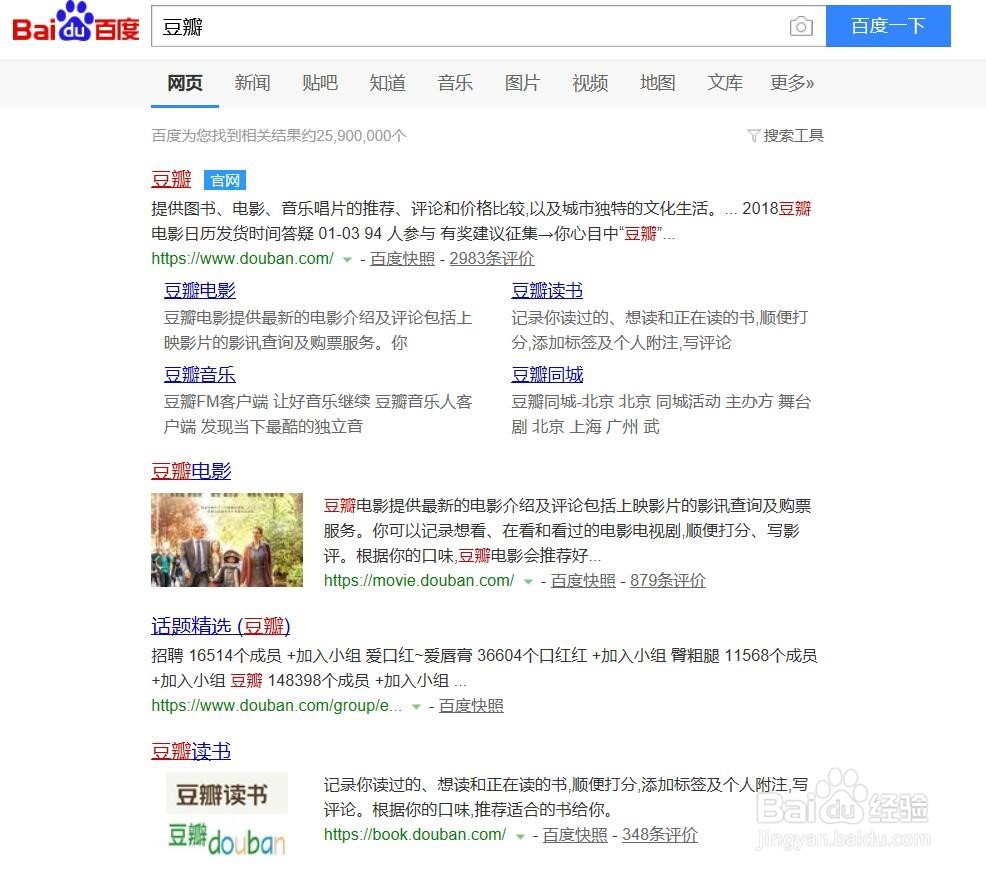Screen dimensions: 986x873
Task: Open the first 豆瓣 official result title
Action: (171, 179)
